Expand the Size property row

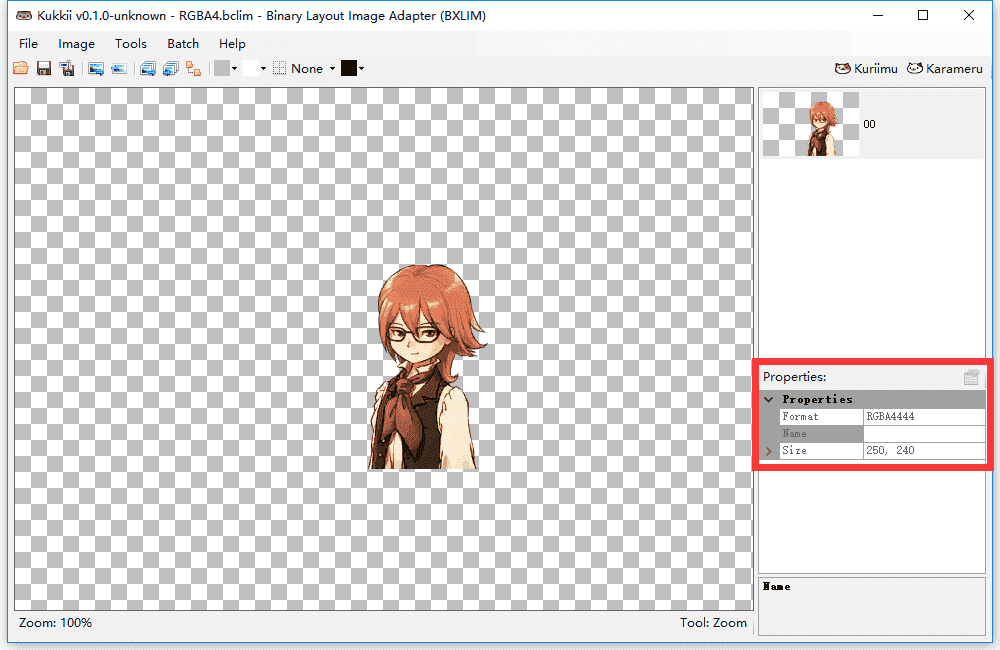pyautogui.click(x=769, y=451)
